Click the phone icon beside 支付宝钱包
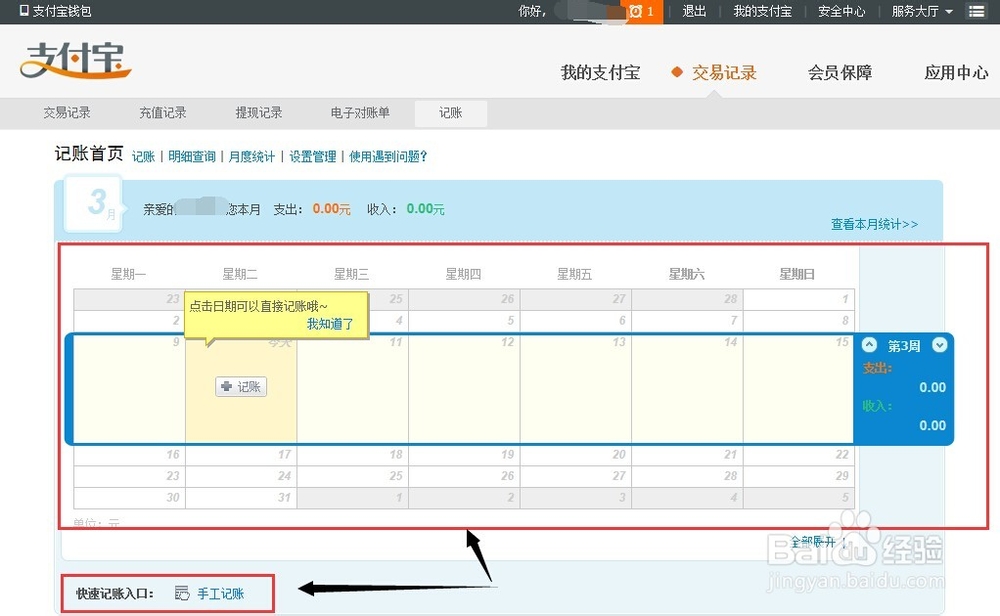This screenshot has height=616, width=1000. [x=24, y=11]
